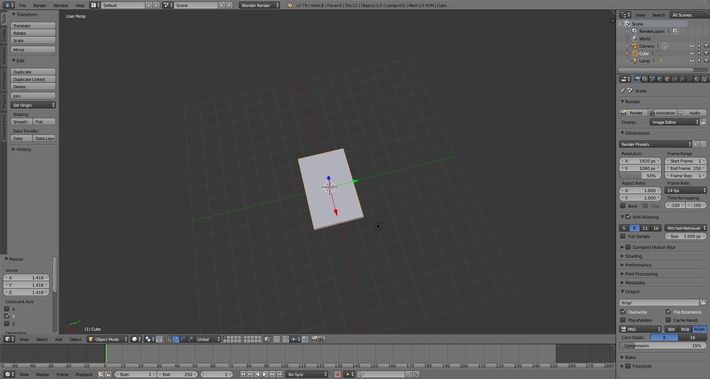Open the Render menu in top bar
The image size is (710, 379).
coord(39,5)
